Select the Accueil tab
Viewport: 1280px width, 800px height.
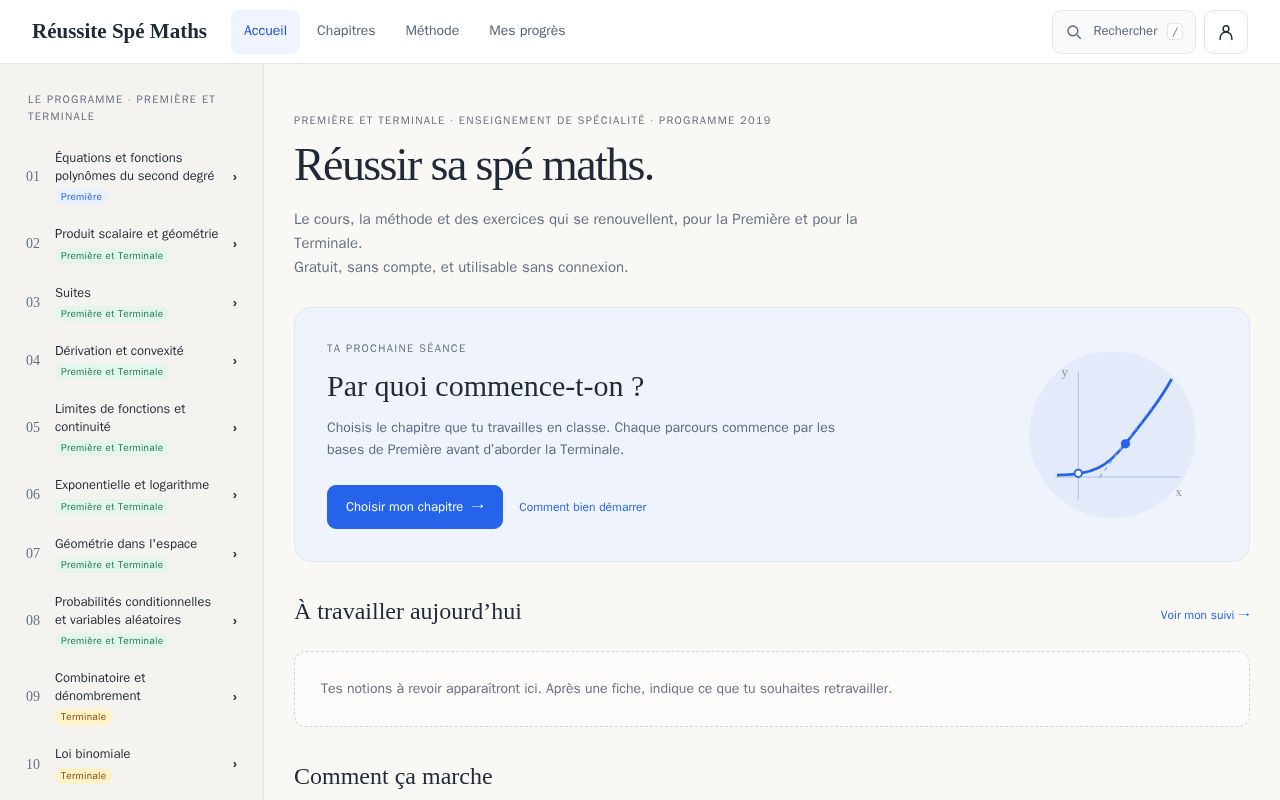(x=265, y=31)
